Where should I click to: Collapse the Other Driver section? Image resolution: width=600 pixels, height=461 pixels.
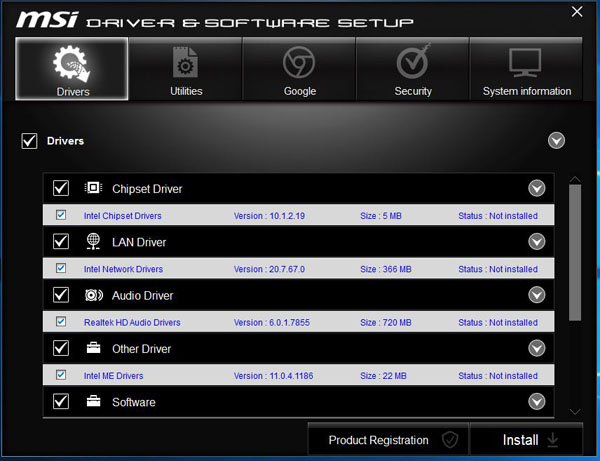point(536,348)
